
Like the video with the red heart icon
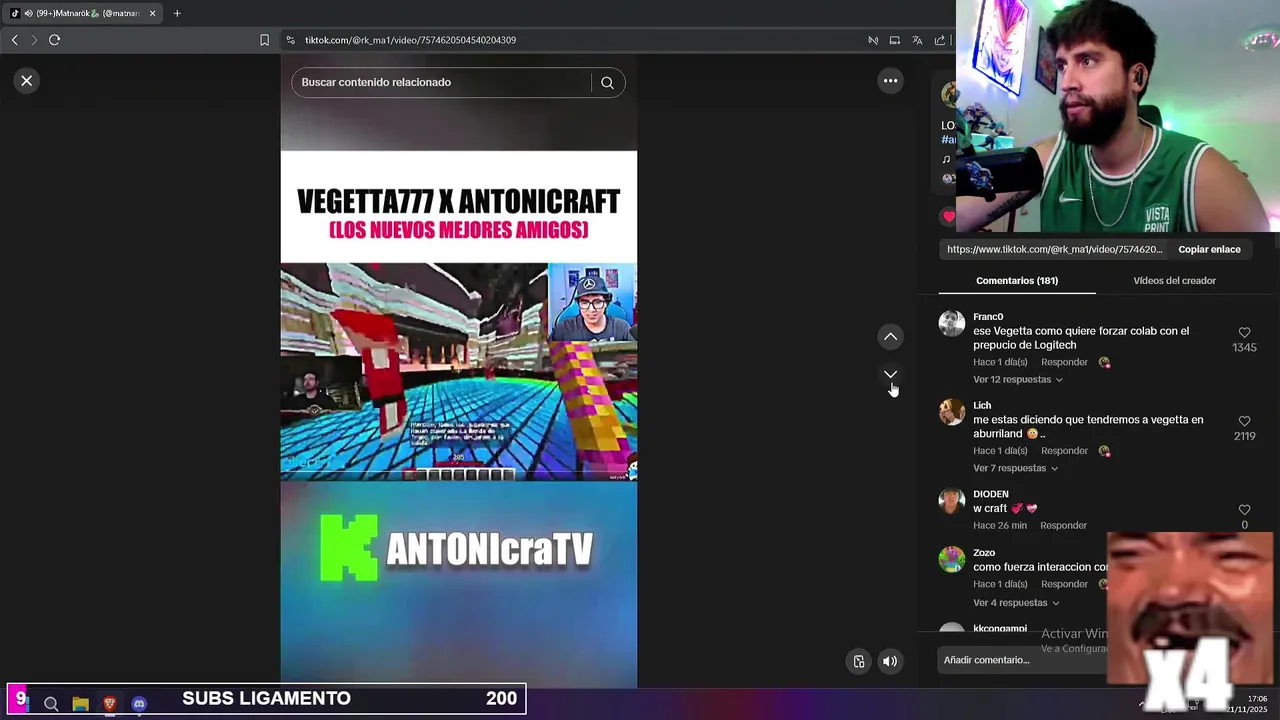click(948, 216)
